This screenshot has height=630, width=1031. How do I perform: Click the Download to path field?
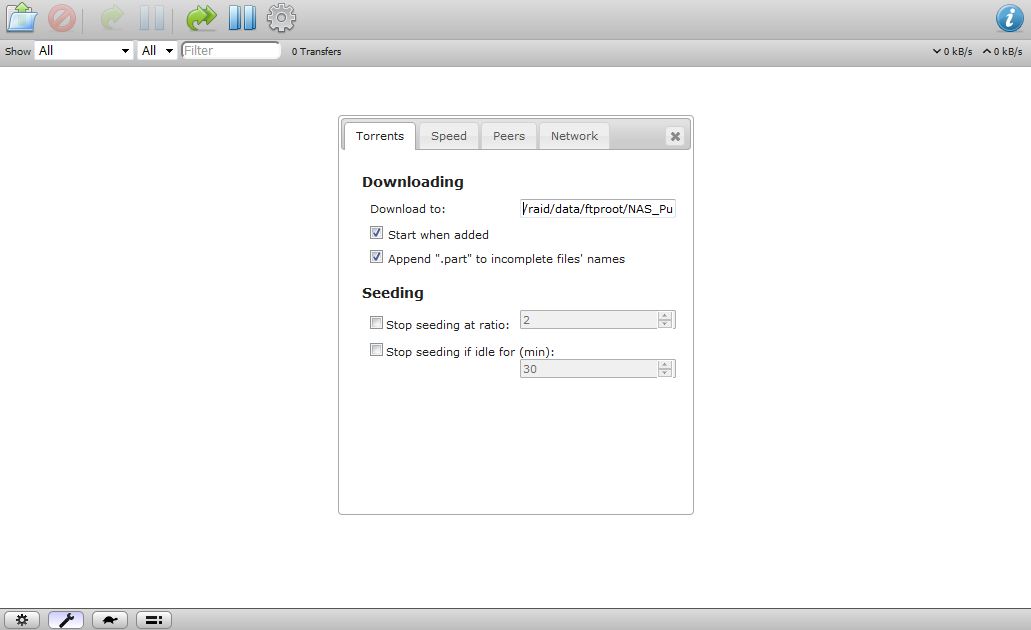coord(598,208)
